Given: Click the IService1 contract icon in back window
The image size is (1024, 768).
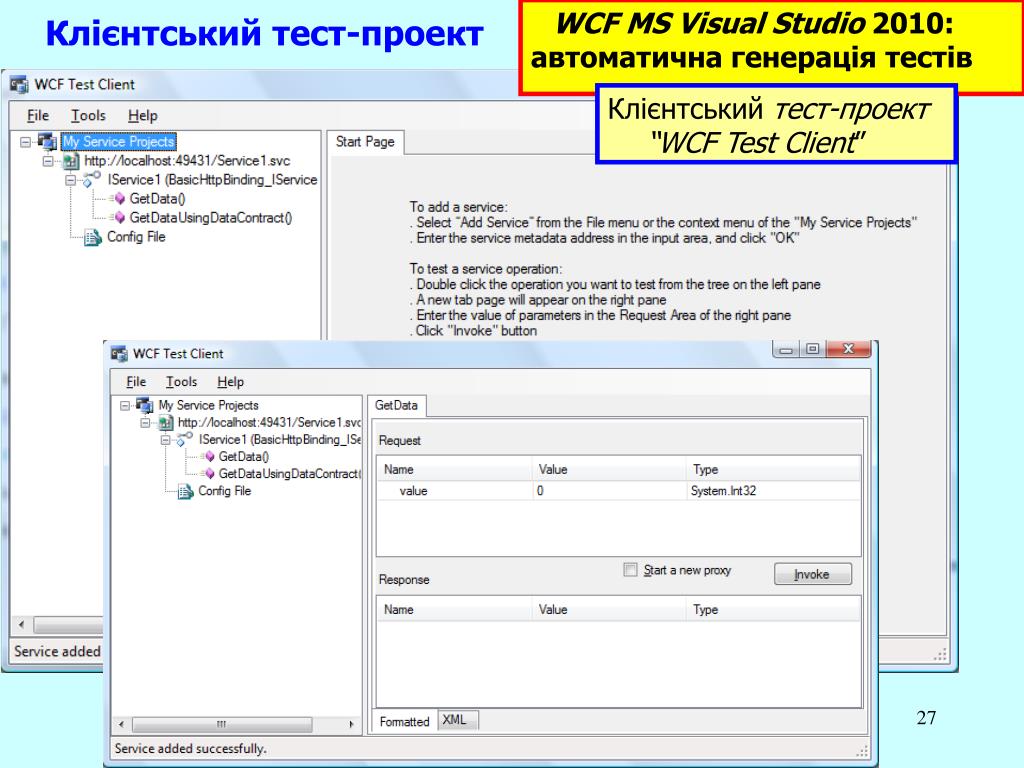Looking at the screenshot, I should click(92, 179).
